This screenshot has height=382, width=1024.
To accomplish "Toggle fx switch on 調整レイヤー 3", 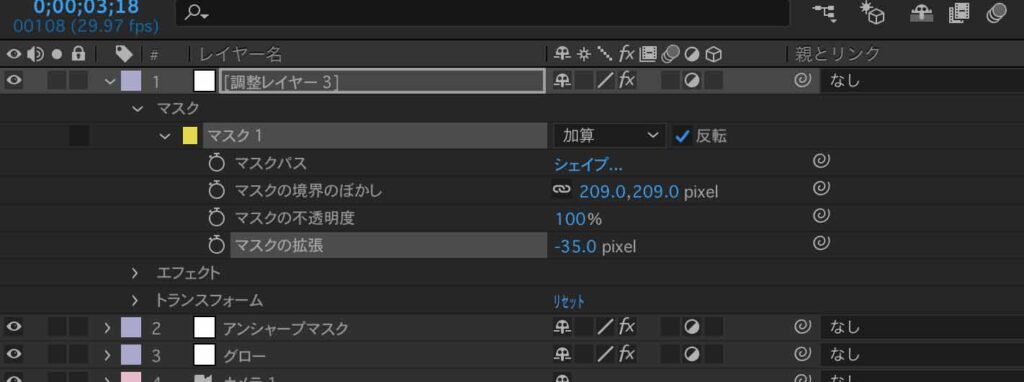I will [626, 81].
